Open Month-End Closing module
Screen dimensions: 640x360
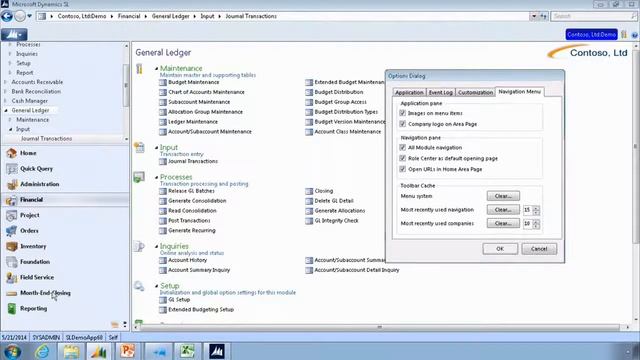[45, 293]
